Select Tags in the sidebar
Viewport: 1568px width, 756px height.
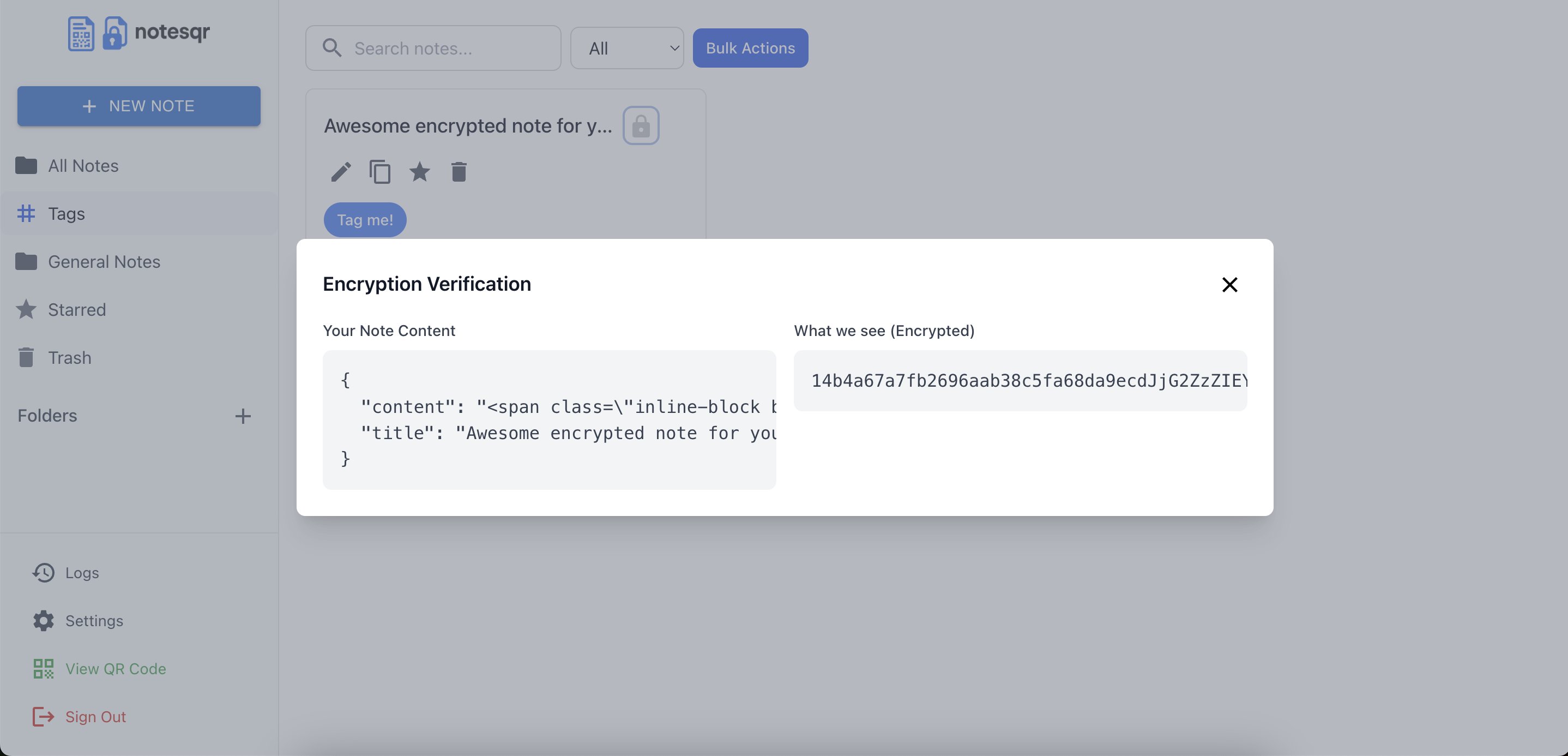tap(67, 214)
